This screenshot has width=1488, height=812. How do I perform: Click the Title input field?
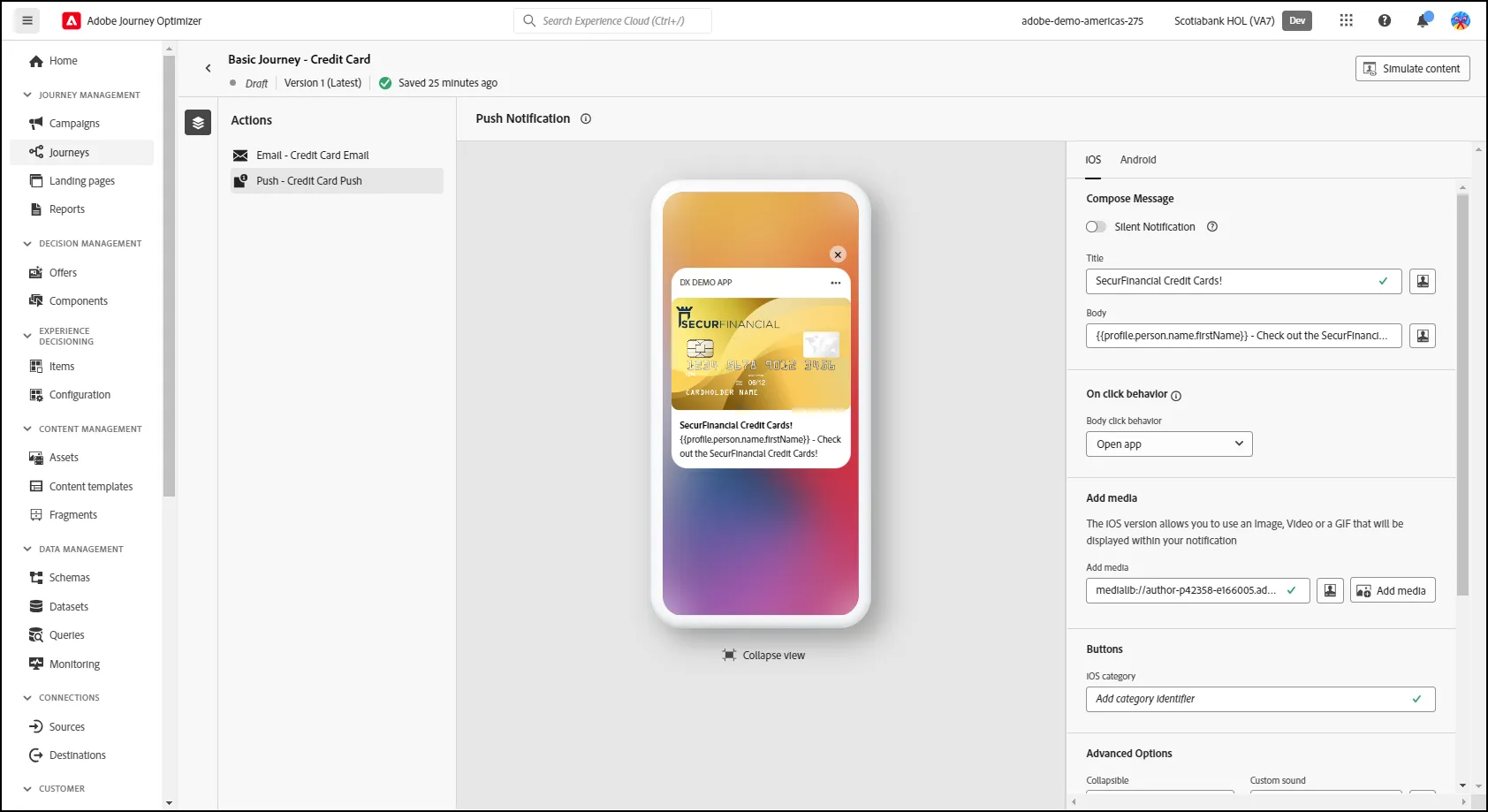pyautogui.click(x=1243, y=281)
